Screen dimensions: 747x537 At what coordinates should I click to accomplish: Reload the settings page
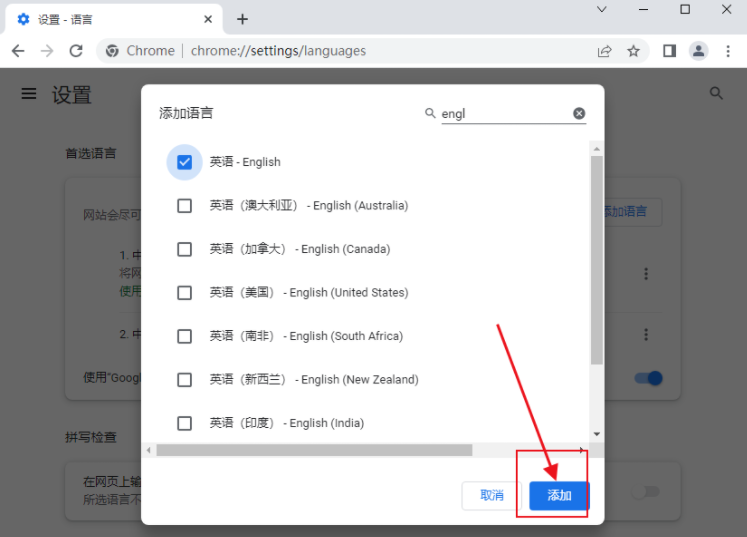coord(76,51)
